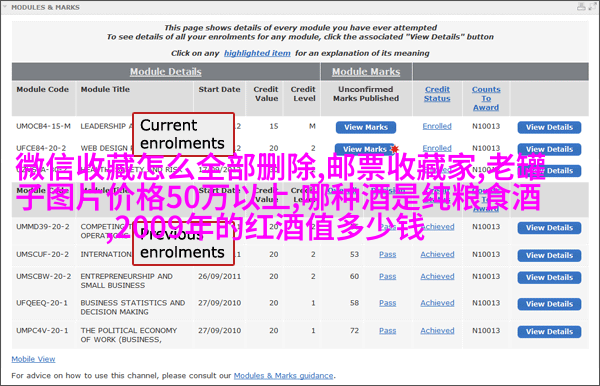600x386 pixels.
Task: Click Enrolled status for UFCE84-20-2
Action: (x=437, y=148)
